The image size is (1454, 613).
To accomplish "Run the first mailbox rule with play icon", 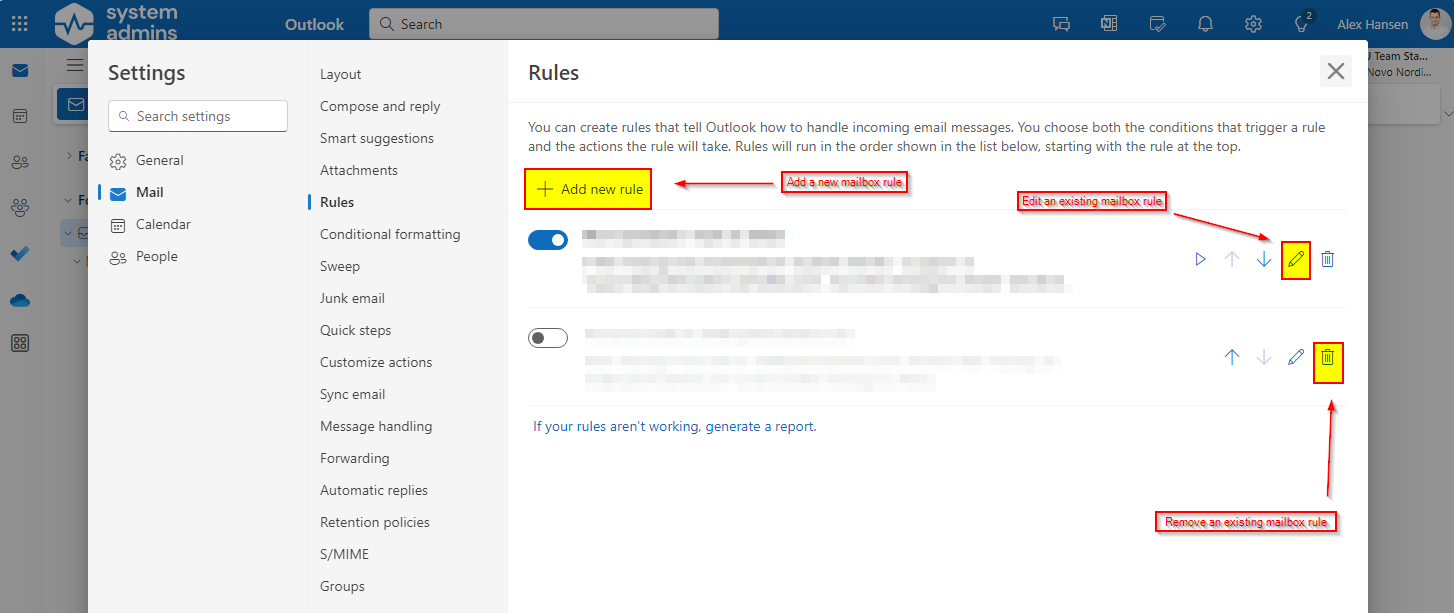I will [1199, 258].
